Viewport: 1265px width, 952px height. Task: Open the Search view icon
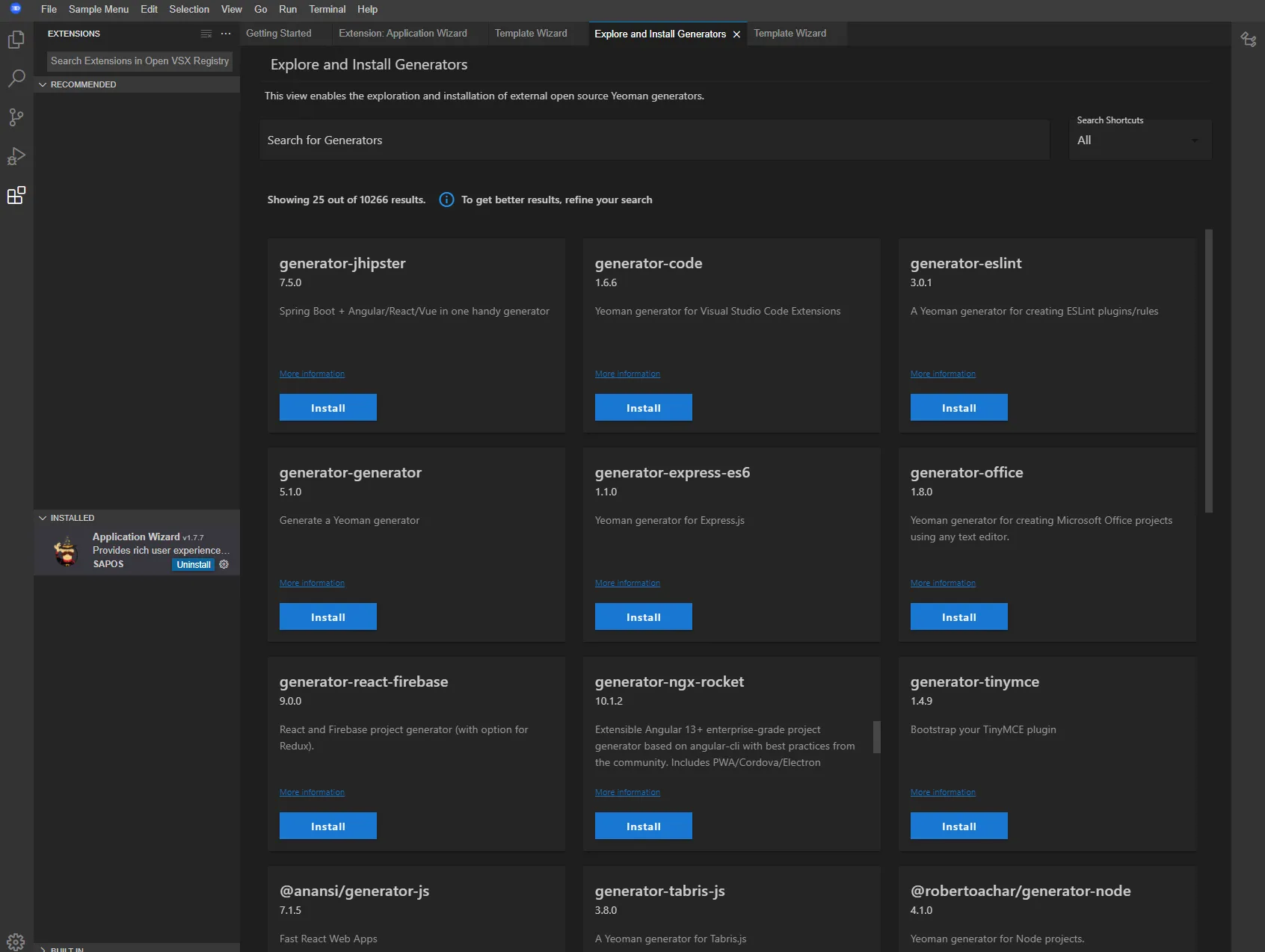coord(16,78)
